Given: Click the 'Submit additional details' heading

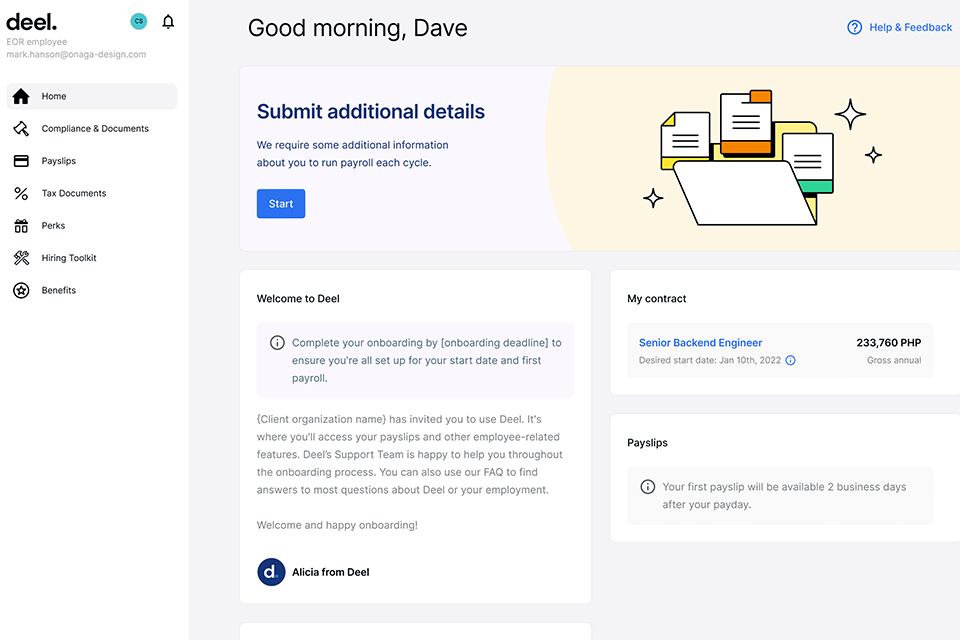Looking at the screenshot, I should 370,111.
